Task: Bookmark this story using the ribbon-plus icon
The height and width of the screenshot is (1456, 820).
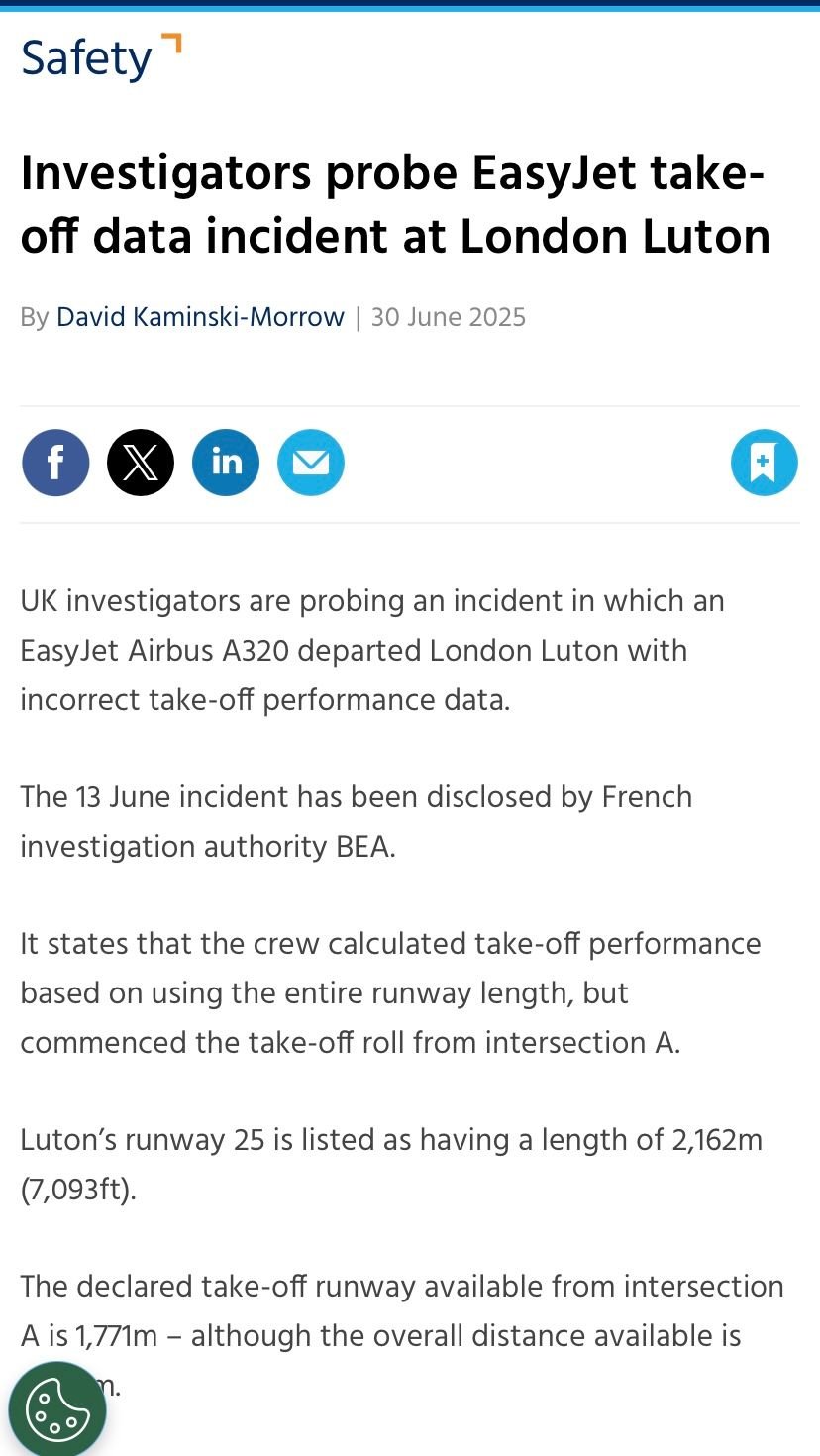Action: pos(764,462)
